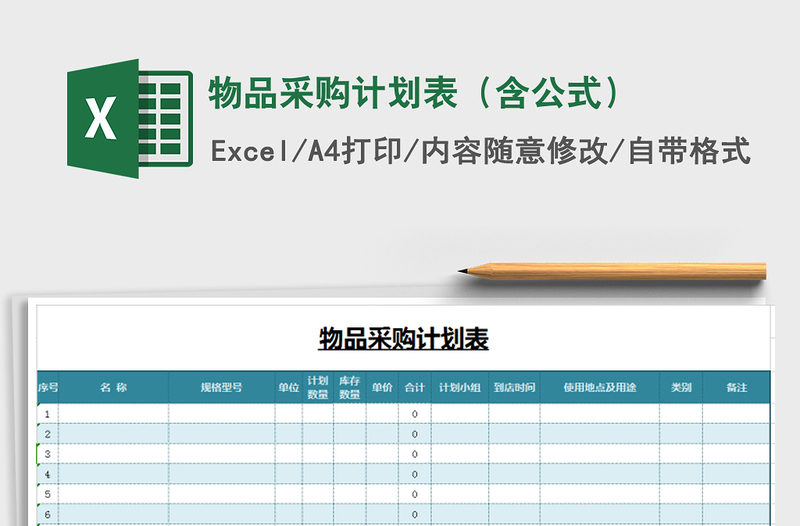Click the 规格型号 header cell

221,387
